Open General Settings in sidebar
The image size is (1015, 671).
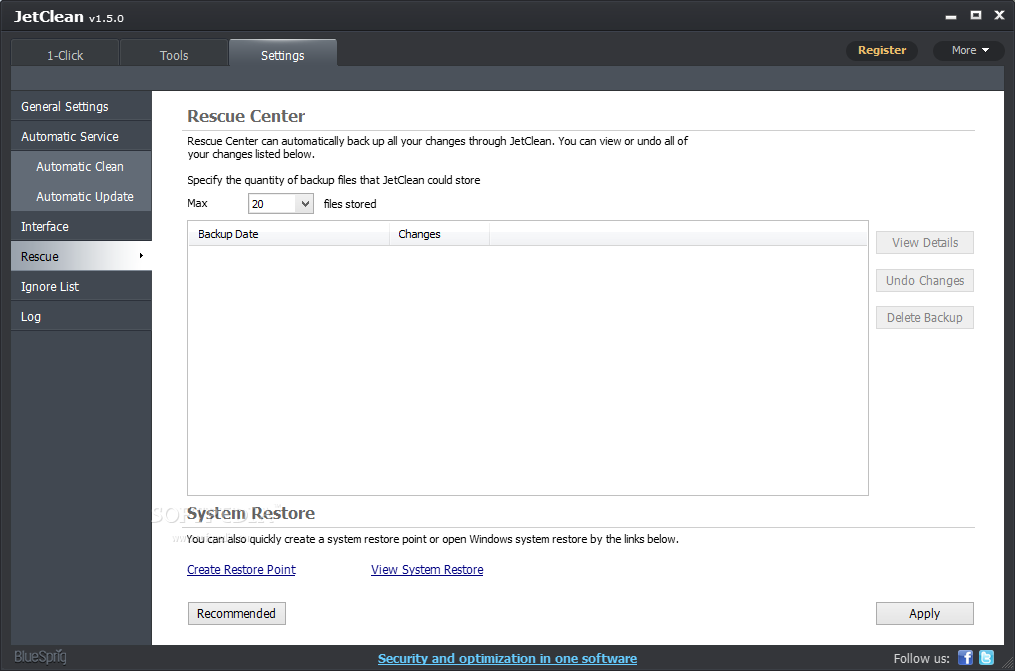tap(81, 106)
